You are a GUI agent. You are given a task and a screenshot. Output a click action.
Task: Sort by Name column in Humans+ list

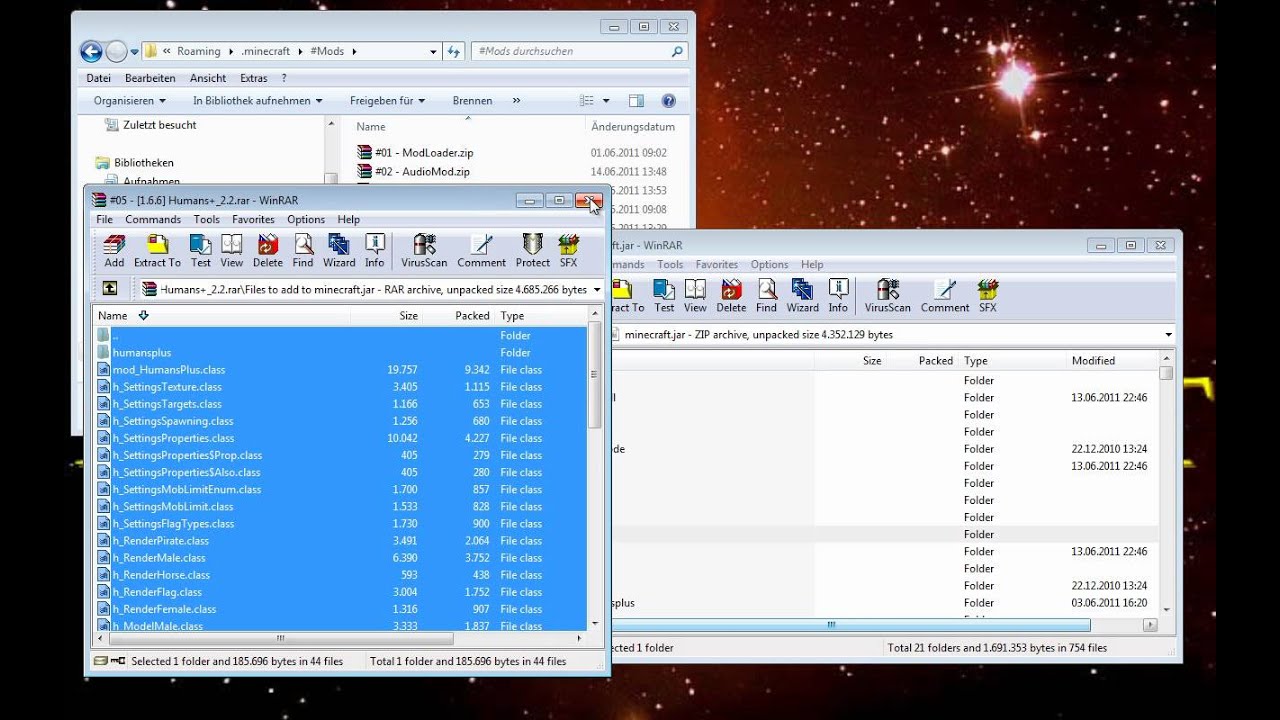pyautogui.click(x=222, y=315)
